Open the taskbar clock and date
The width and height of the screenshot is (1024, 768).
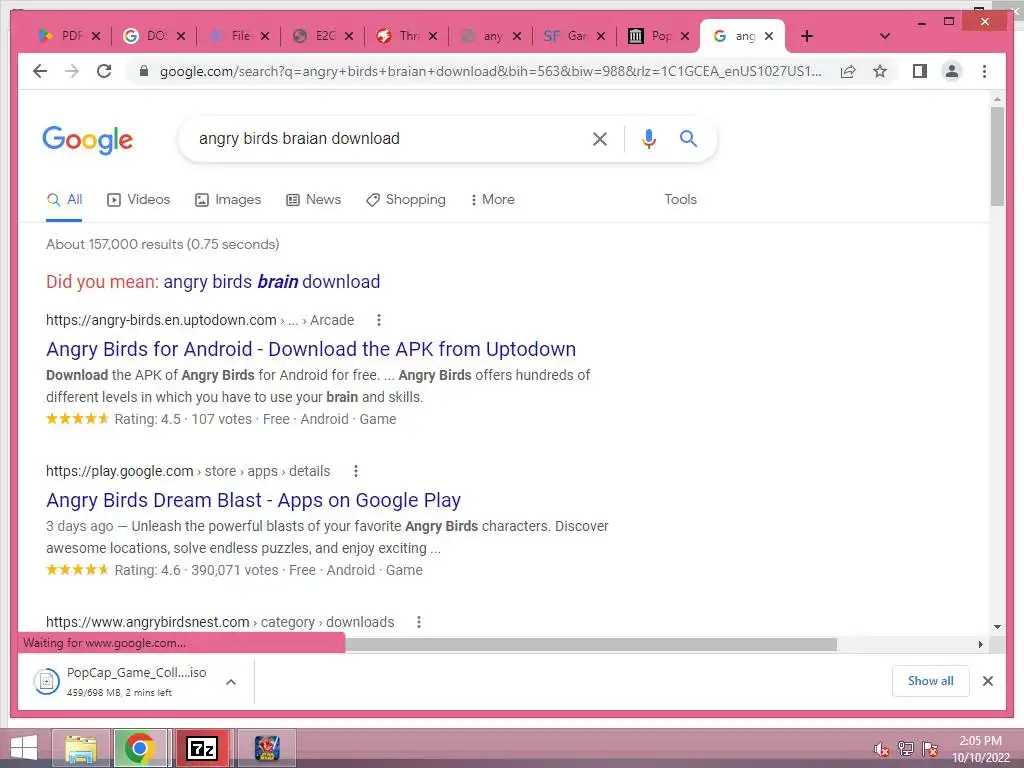tap(980, 749)
